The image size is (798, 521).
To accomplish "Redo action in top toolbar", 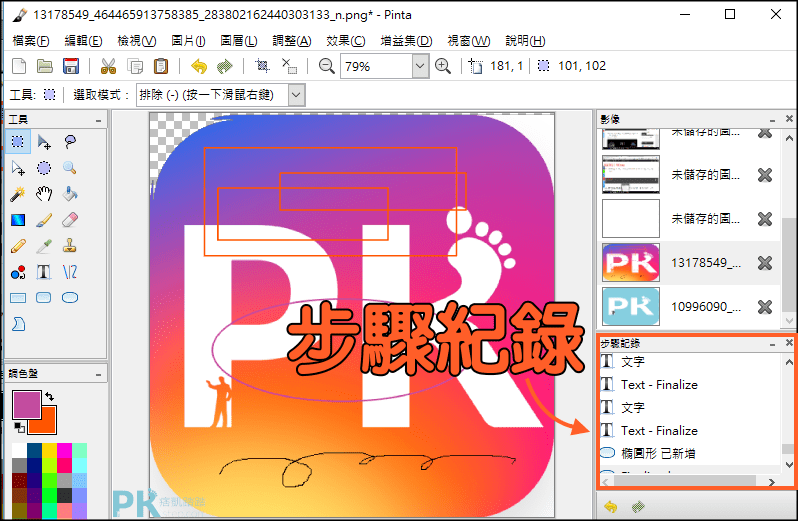I will pyautogui.click(x=224, y=66).
